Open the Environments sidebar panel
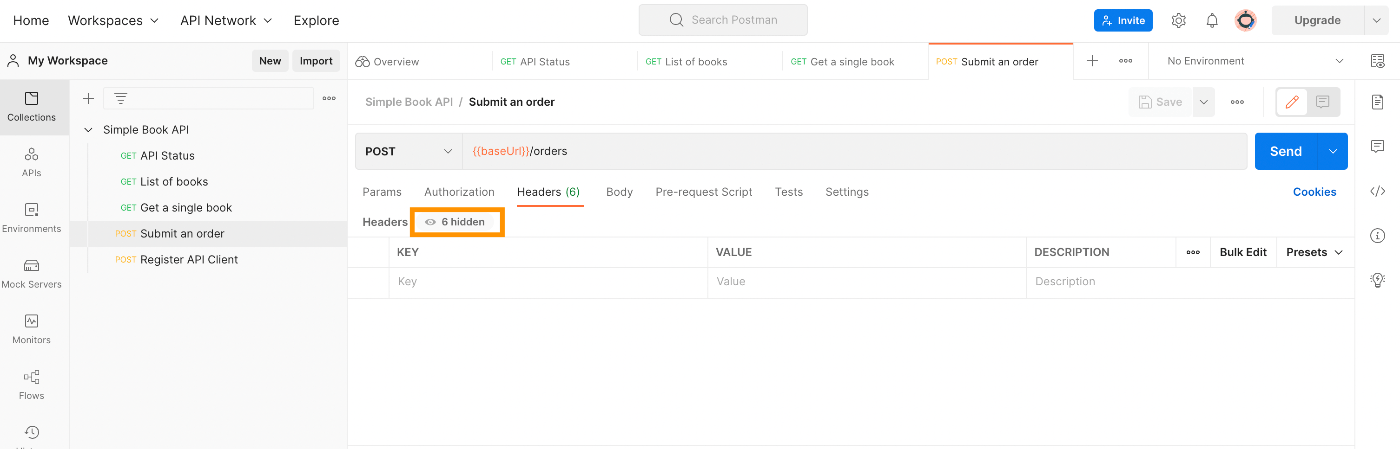This screenshot has height=449, width=1400. [x=31, y=218]
